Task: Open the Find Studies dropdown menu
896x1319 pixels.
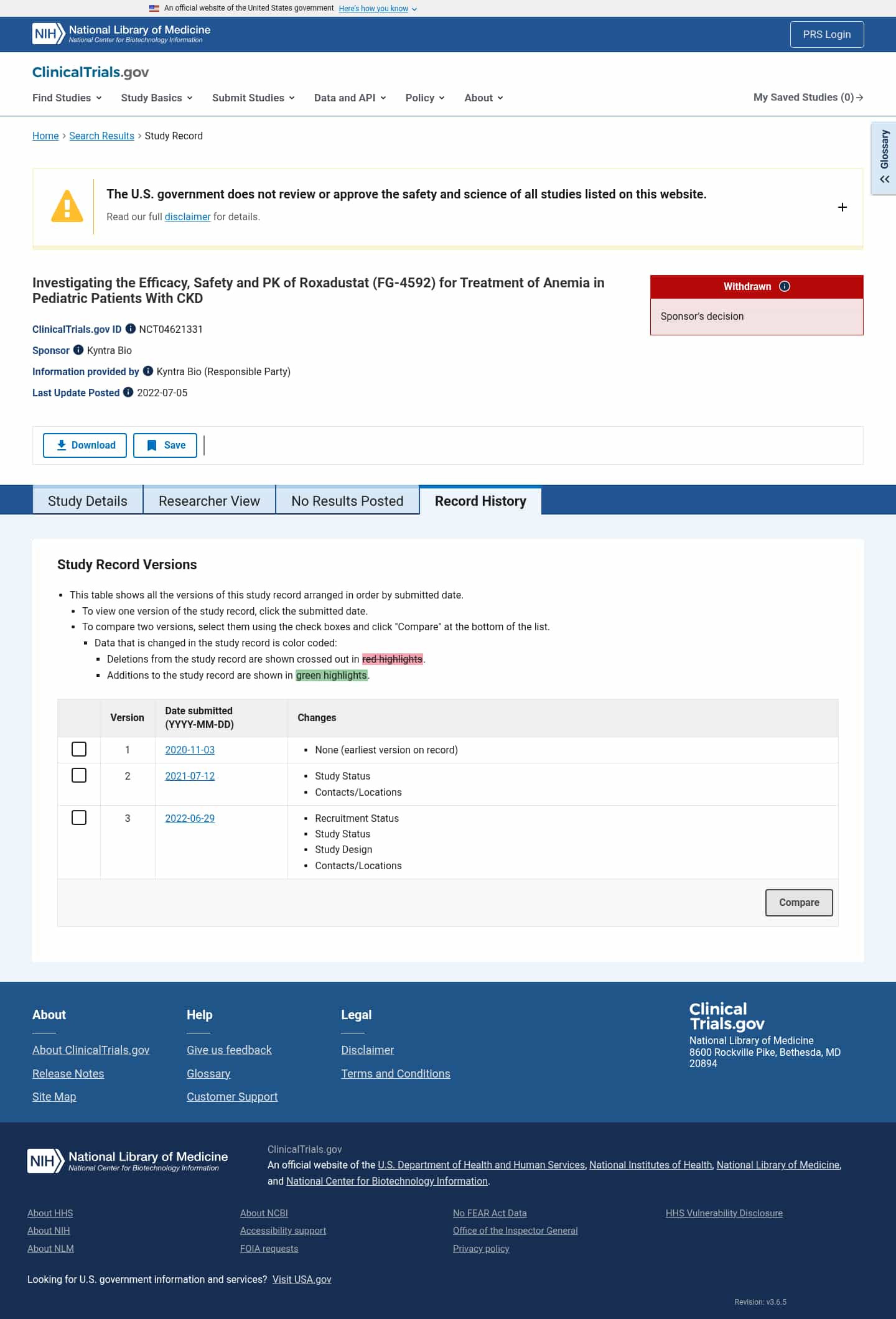Action: tap(67, 98)
